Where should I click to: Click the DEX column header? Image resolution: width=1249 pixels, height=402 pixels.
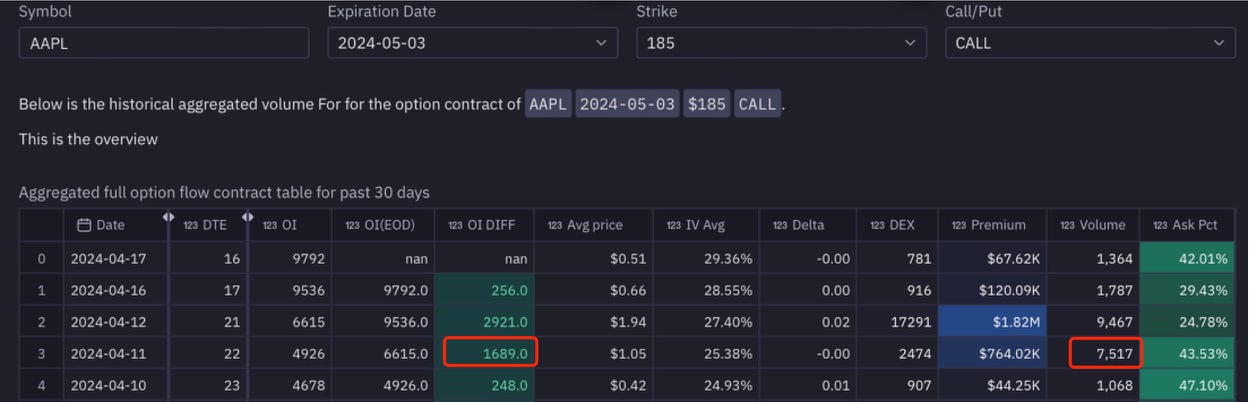click(x=898, y=225)
